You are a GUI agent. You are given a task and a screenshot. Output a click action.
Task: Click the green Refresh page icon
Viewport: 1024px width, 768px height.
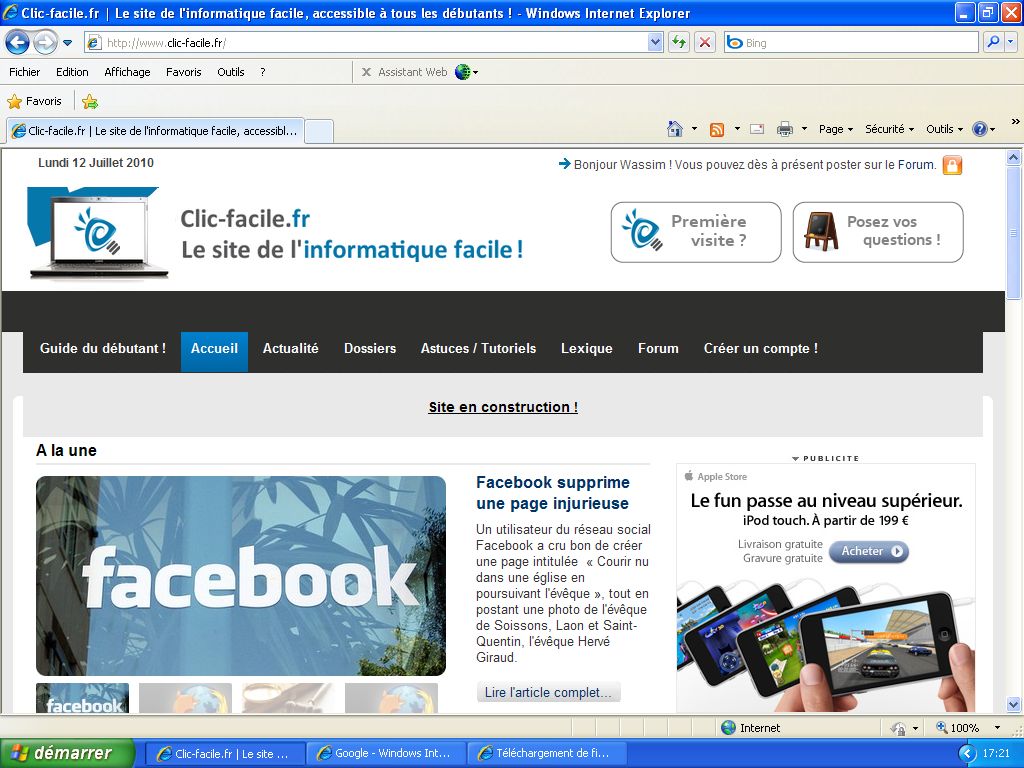679,43
